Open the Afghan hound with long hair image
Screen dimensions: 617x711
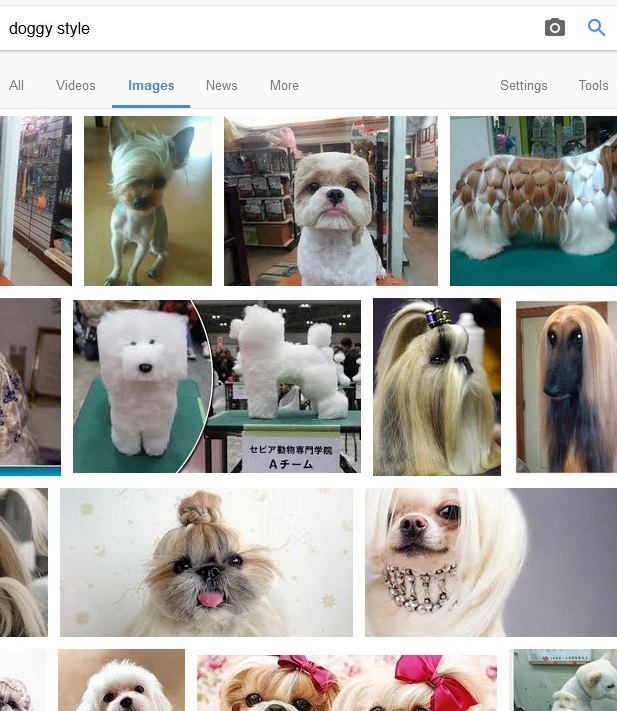tap(567, 387)
